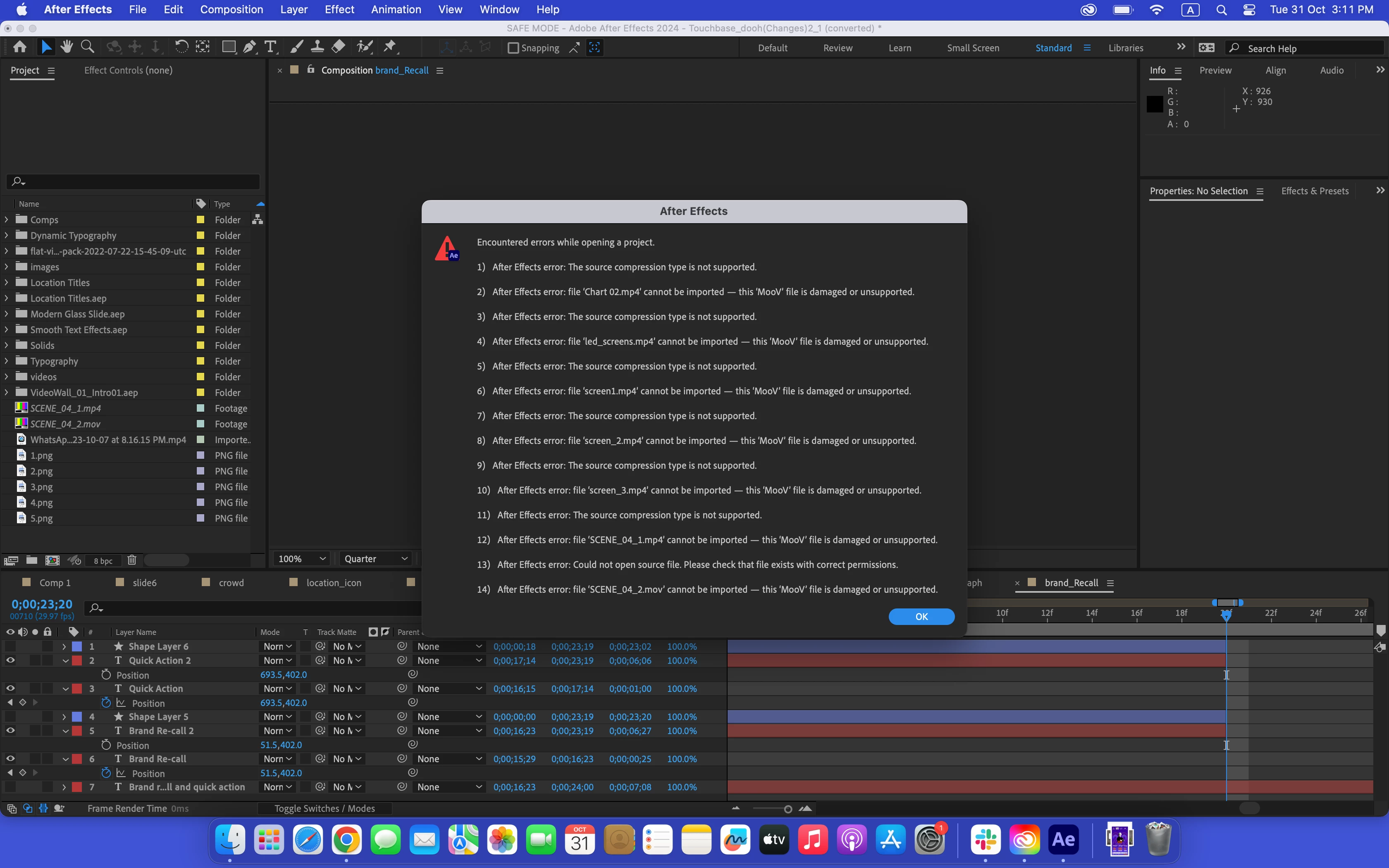The height and width of the screenshot is (868, 1389).
Task: Select the Puppet Pin tool
Action: tap(390, 47)
